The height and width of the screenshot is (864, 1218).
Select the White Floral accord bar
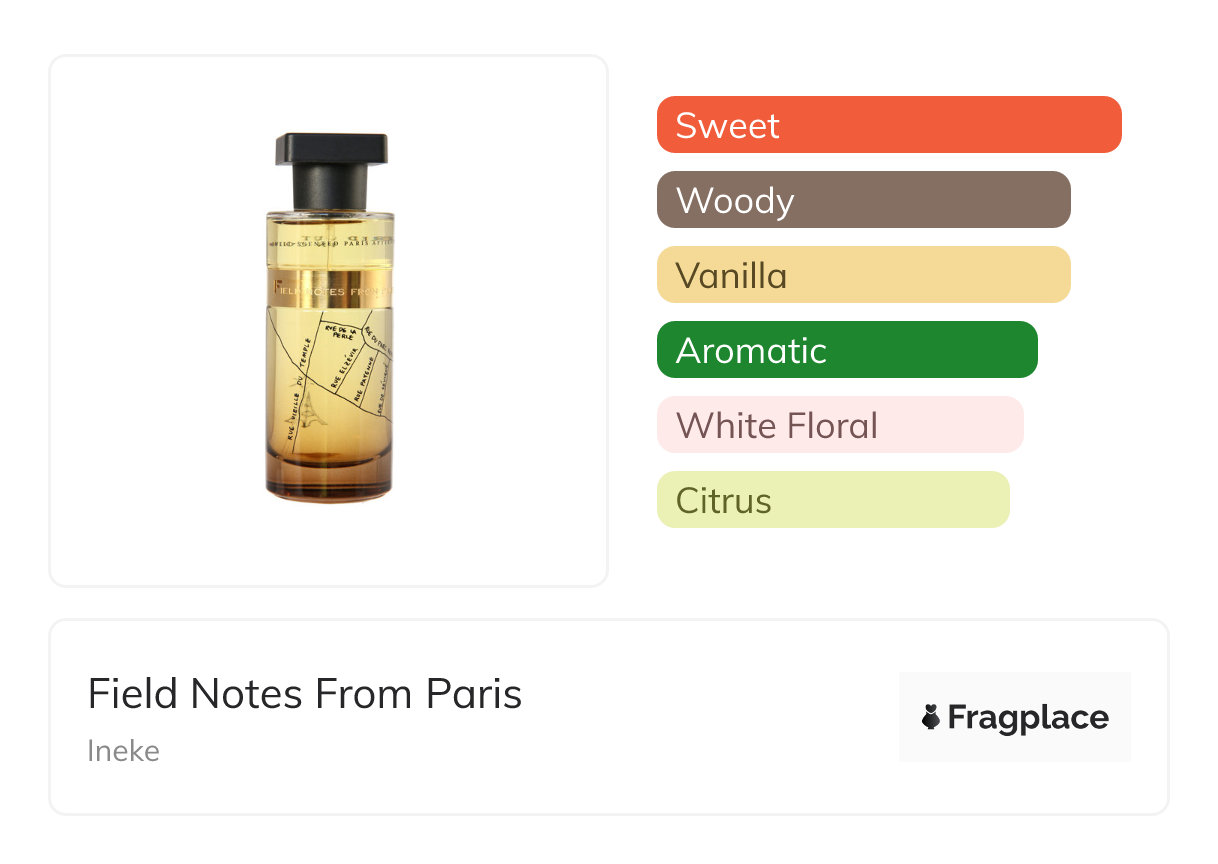[840, 425]
